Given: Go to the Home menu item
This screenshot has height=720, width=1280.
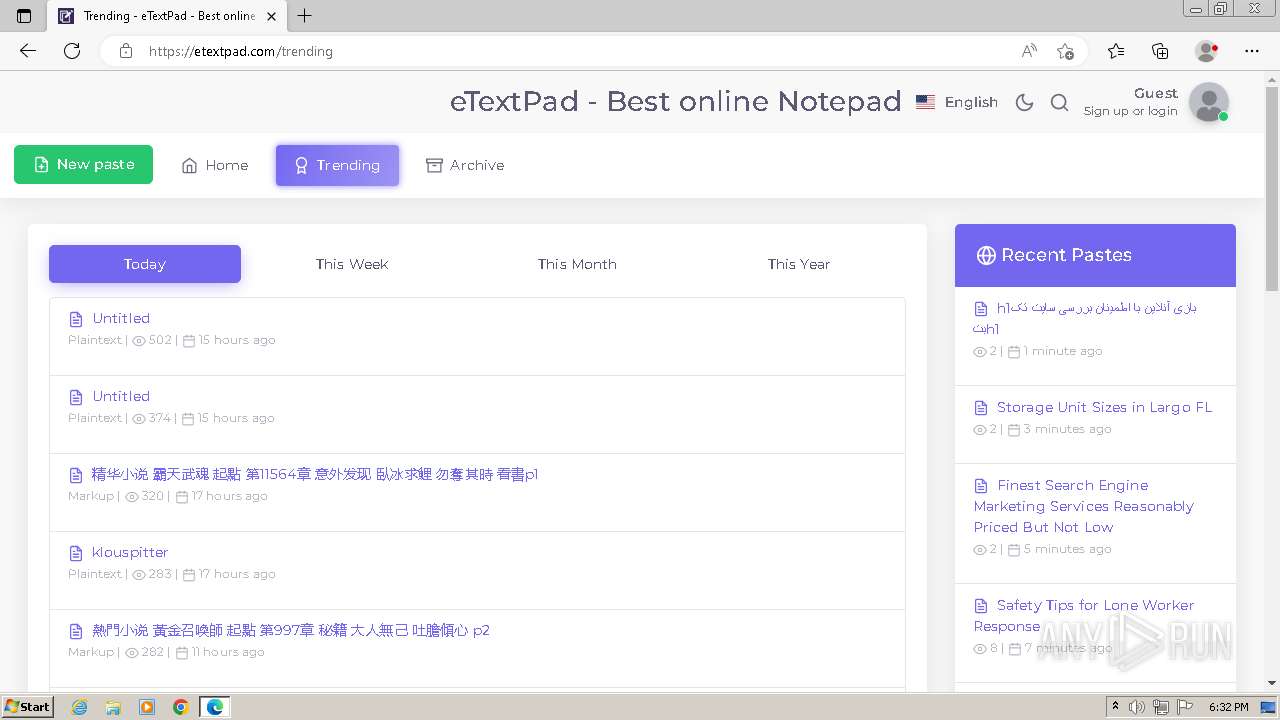Looking at the screenshot, I should click(x=214, y=165).
